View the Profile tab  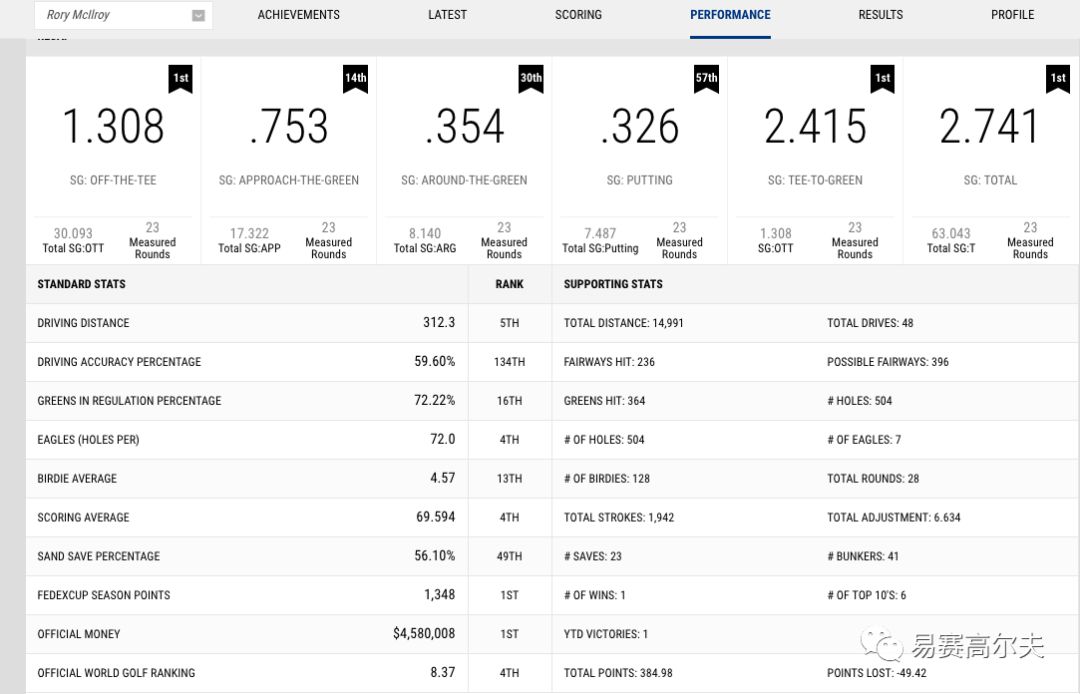(x=1012, y=15)
